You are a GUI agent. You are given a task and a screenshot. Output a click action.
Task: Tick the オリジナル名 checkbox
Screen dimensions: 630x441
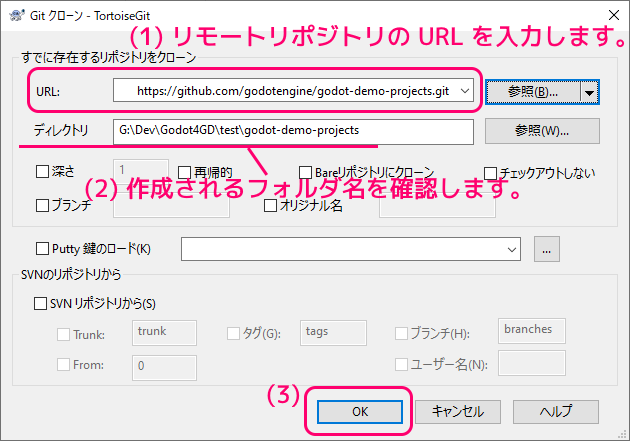point(270,205)
